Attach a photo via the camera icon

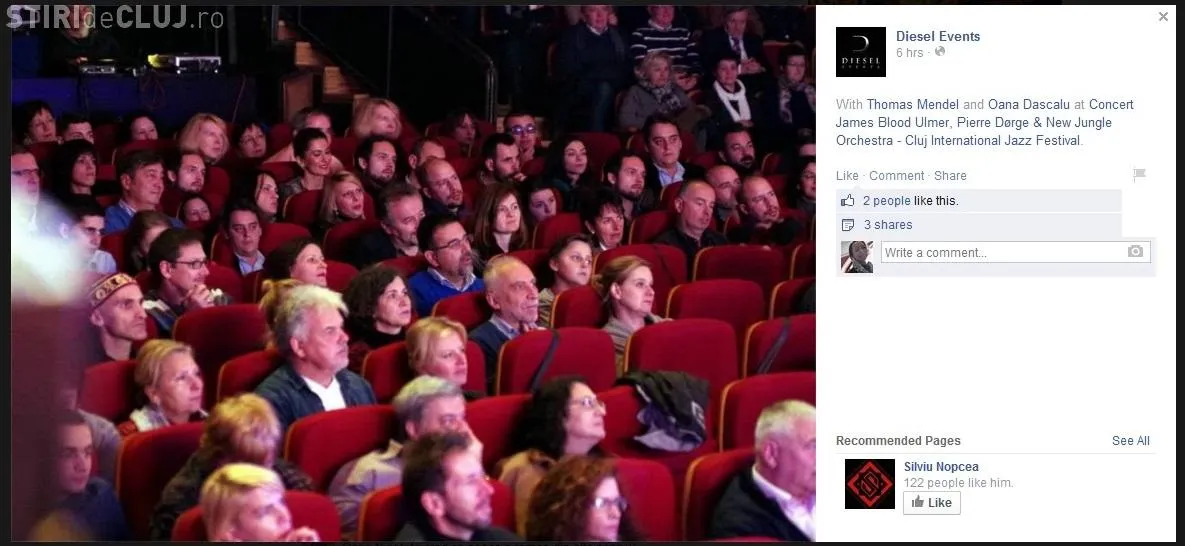1135,252
